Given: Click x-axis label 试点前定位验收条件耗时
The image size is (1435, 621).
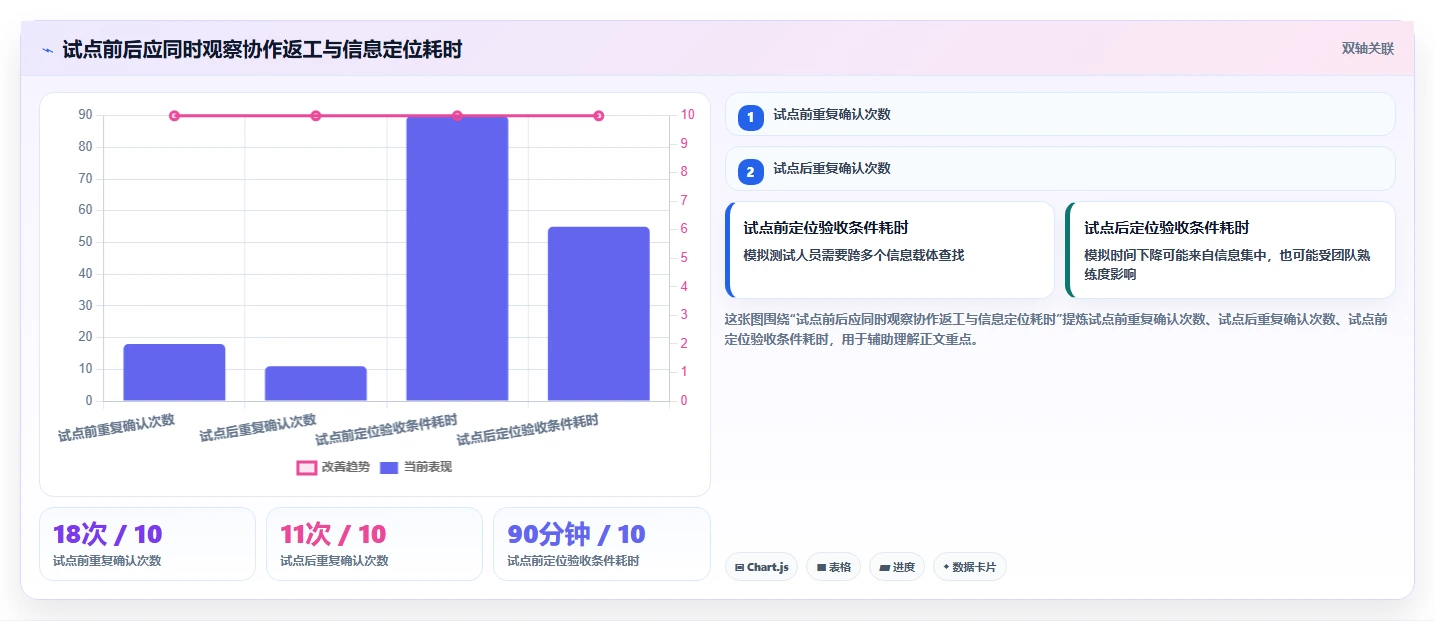Looking at the screenshot, I should click(x=386, y=430).
